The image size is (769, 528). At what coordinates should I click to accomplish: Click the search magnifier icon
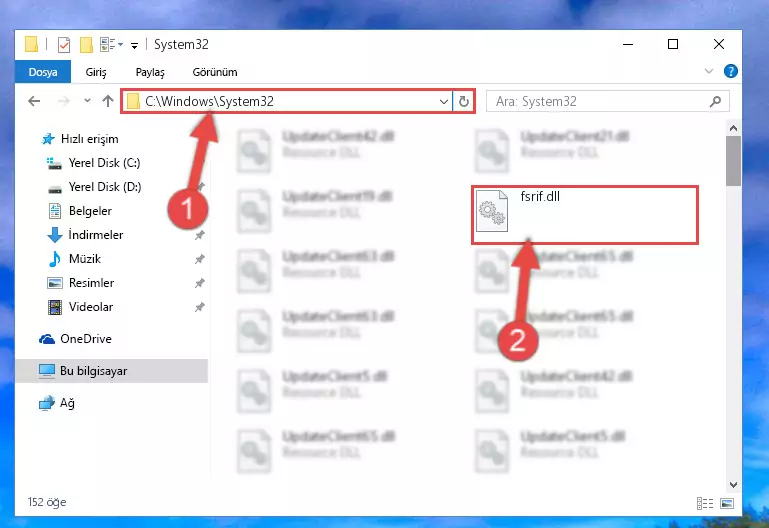click(715, 101)
